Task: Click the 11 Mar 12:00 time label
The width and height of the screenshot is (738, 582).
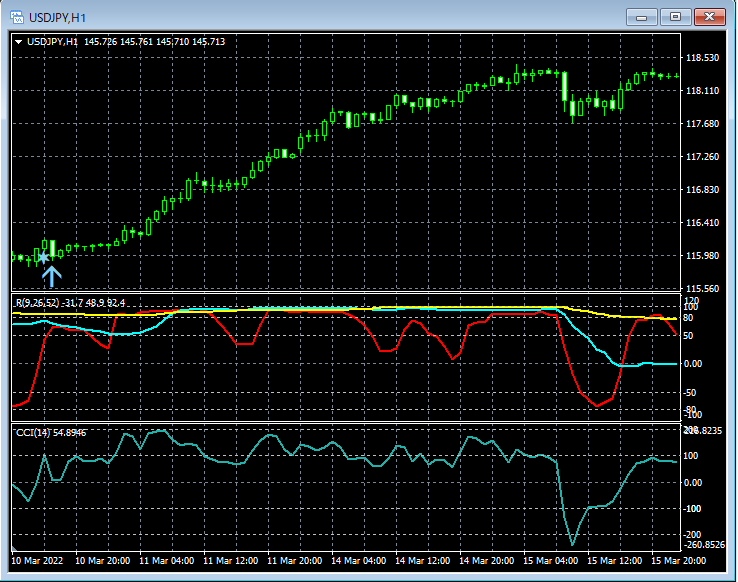Action: click(231, 560)
